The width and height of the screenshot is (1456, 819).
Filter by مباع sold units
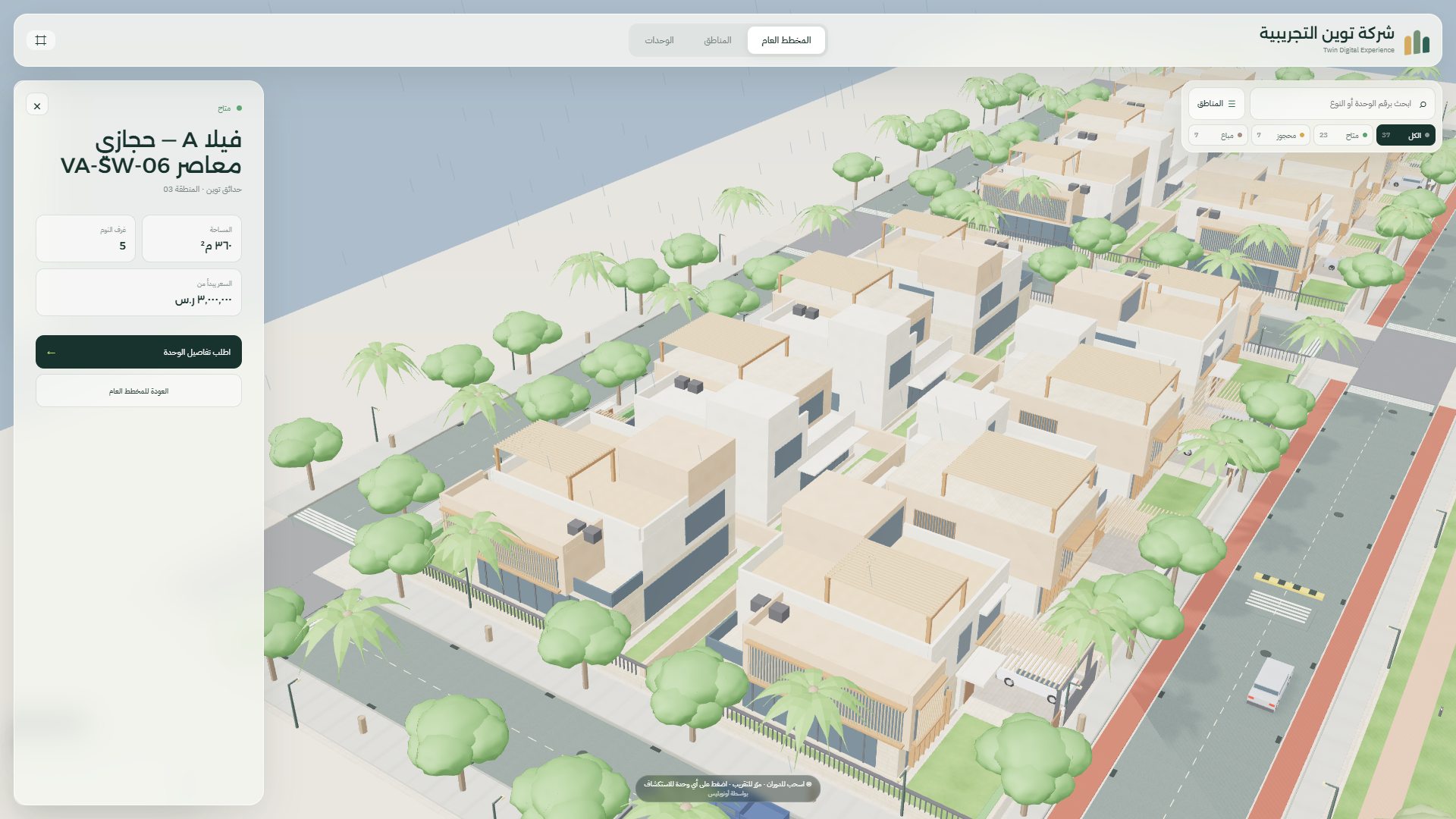[1218, 135]
